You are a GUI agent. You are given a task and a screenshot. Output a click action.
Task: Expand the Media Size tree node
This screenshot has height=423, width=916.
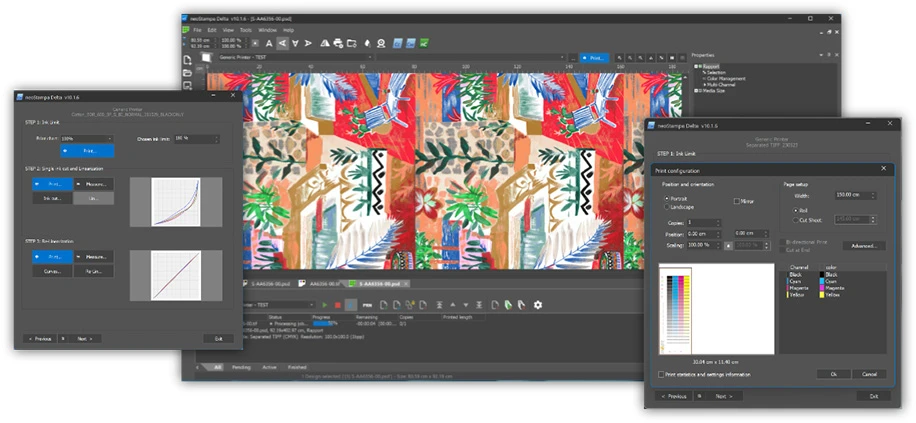tap(695, 91)
